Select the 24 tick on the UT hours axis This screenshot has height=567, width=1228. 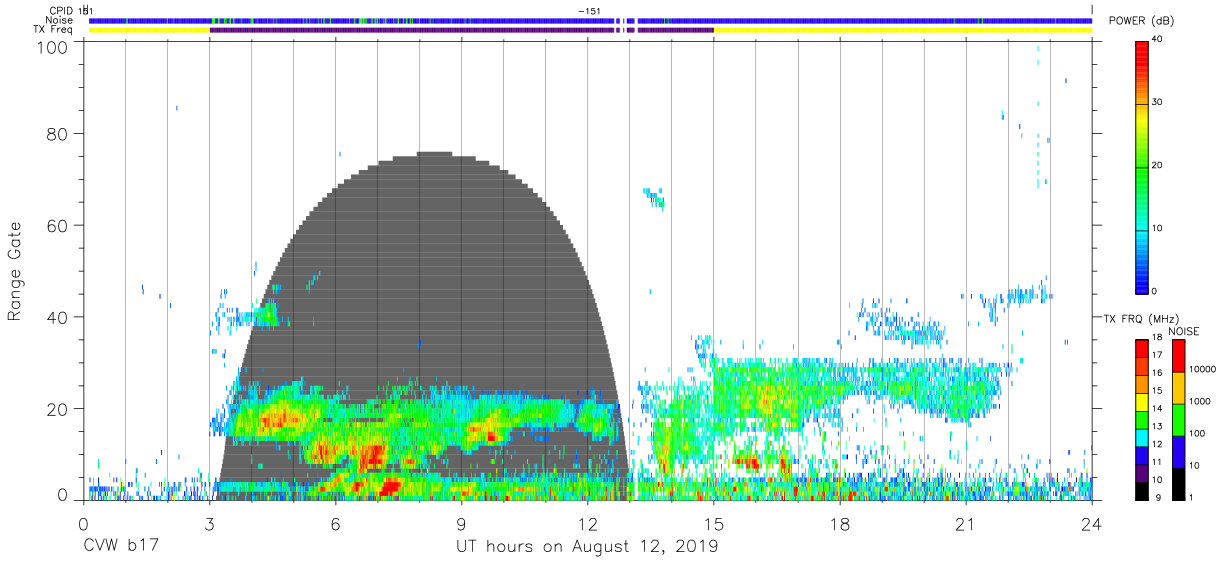pos(1091,525)
